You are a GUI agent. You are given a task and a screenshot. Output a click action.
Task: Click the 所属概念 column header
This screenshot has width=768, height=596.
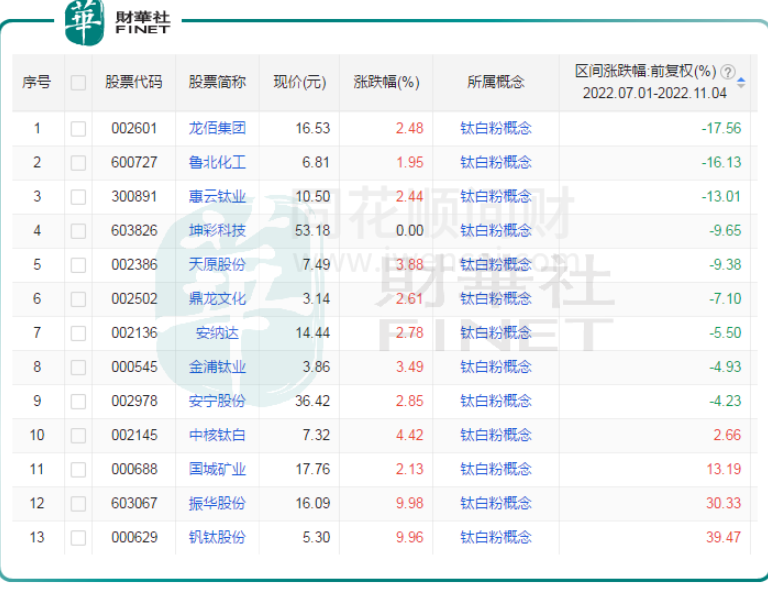tap(496, 82)
